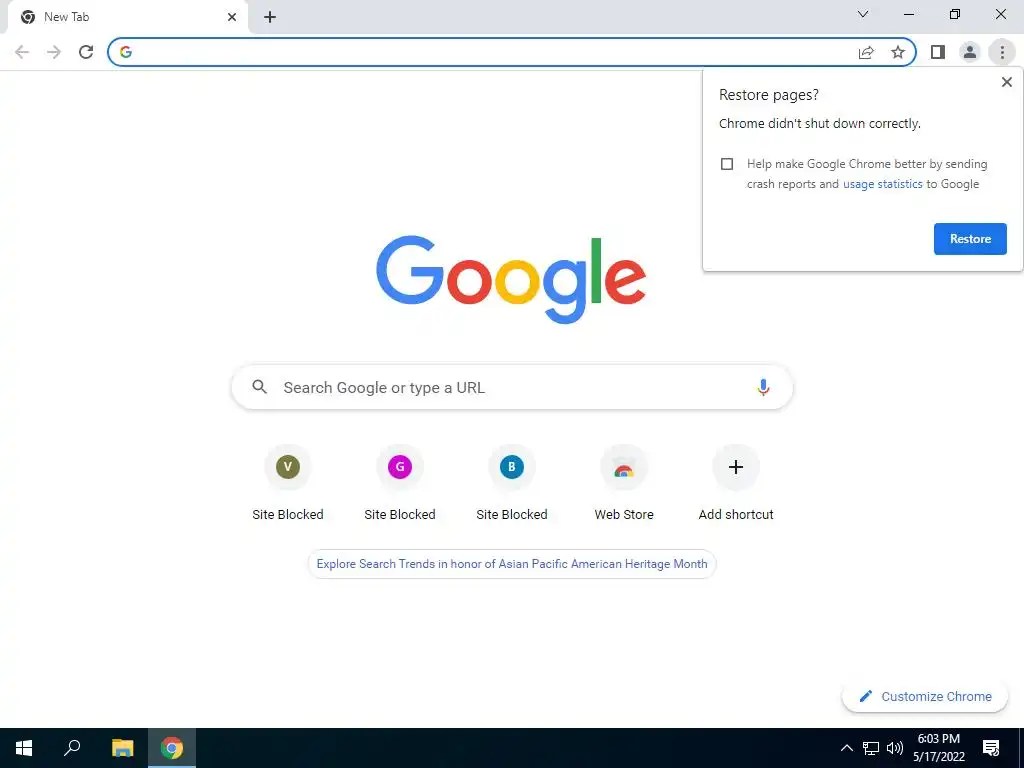Click the Chrome taskbar icon

(x=172, y=748)
